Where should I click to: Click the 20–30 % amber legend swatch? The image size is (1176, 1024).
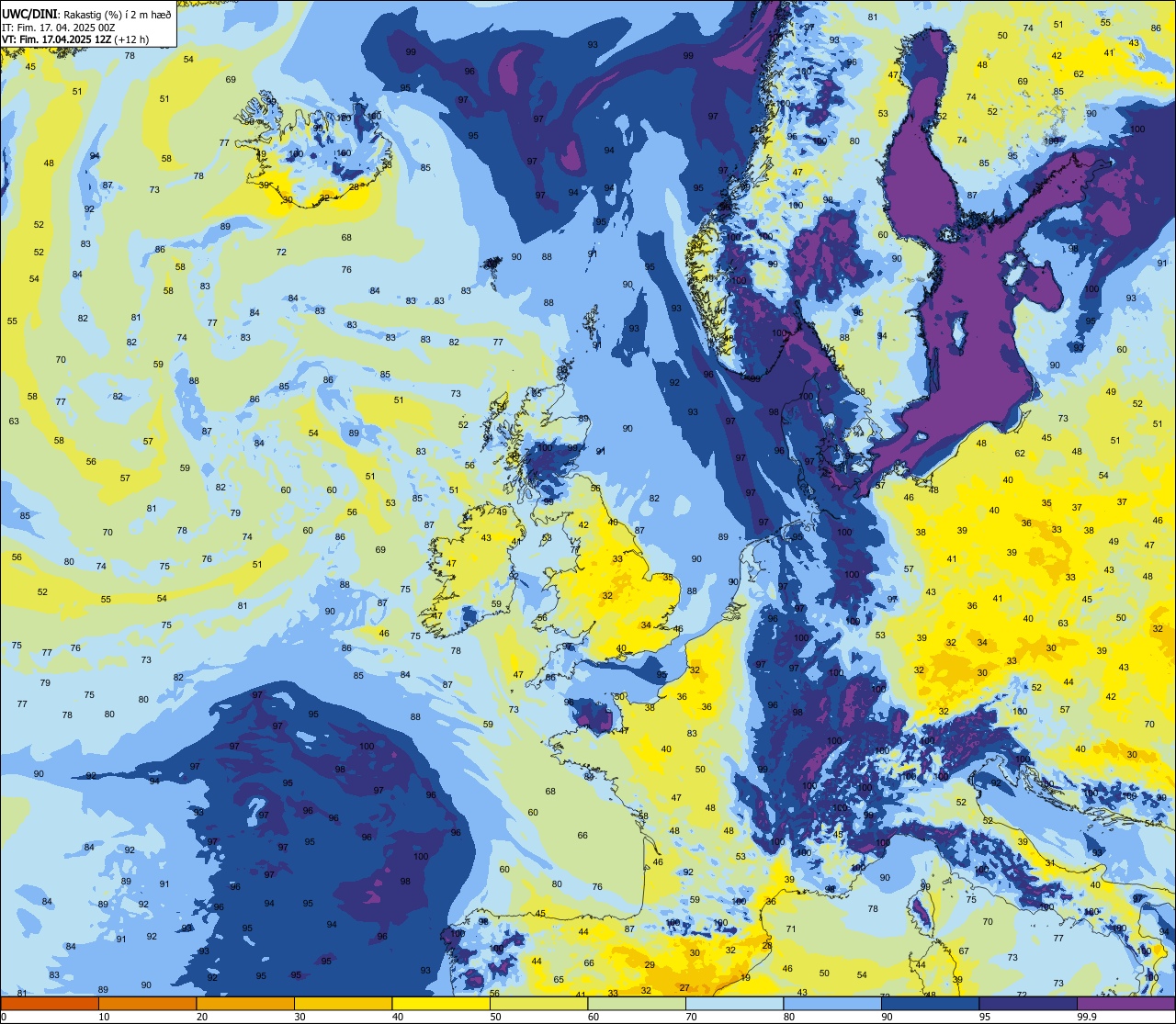[x=245, y=1003]
